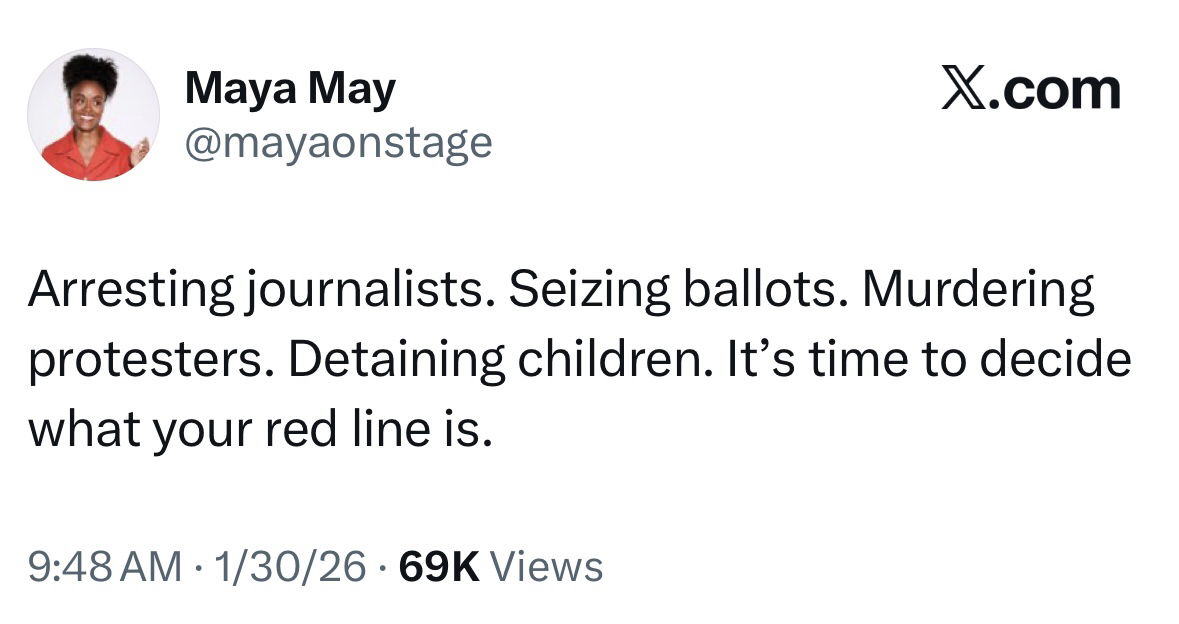Viewport: 1179px width, 624px height.
Task: Click the bold 69K count
Action: click(439, 567)
